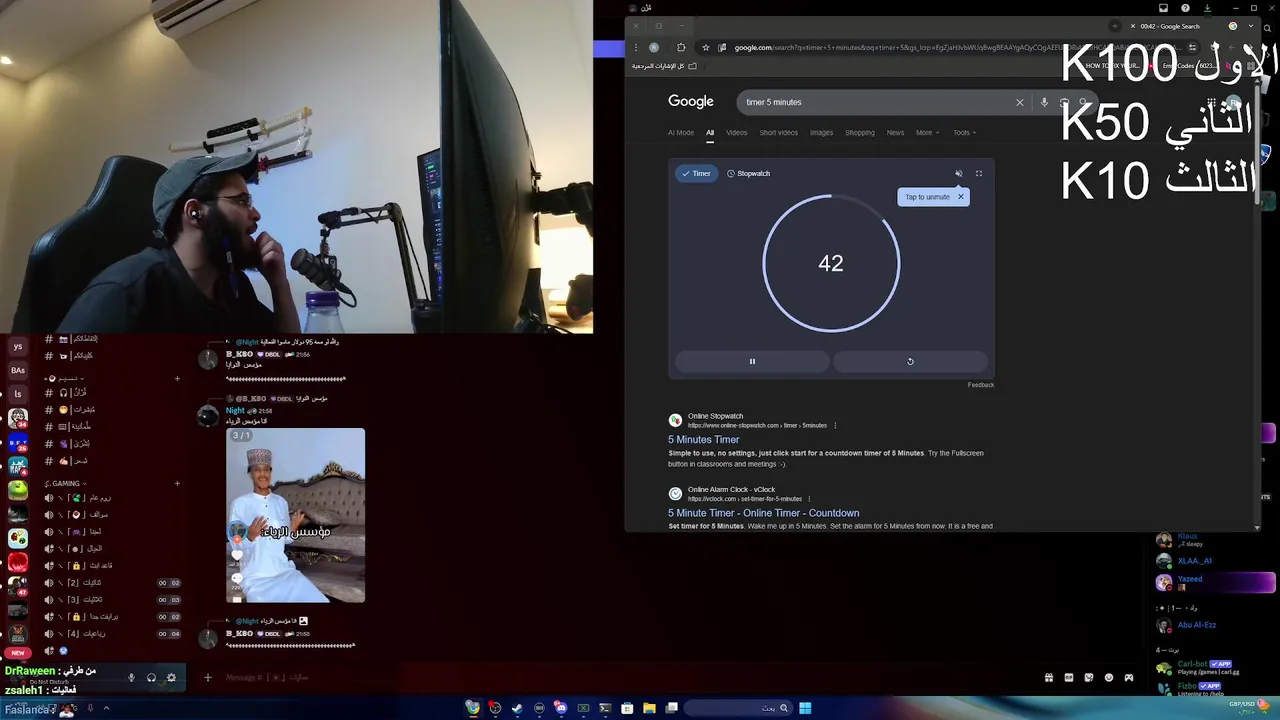Open the game controller apps icon
1280x720 pixels.
click(1128, 677)
